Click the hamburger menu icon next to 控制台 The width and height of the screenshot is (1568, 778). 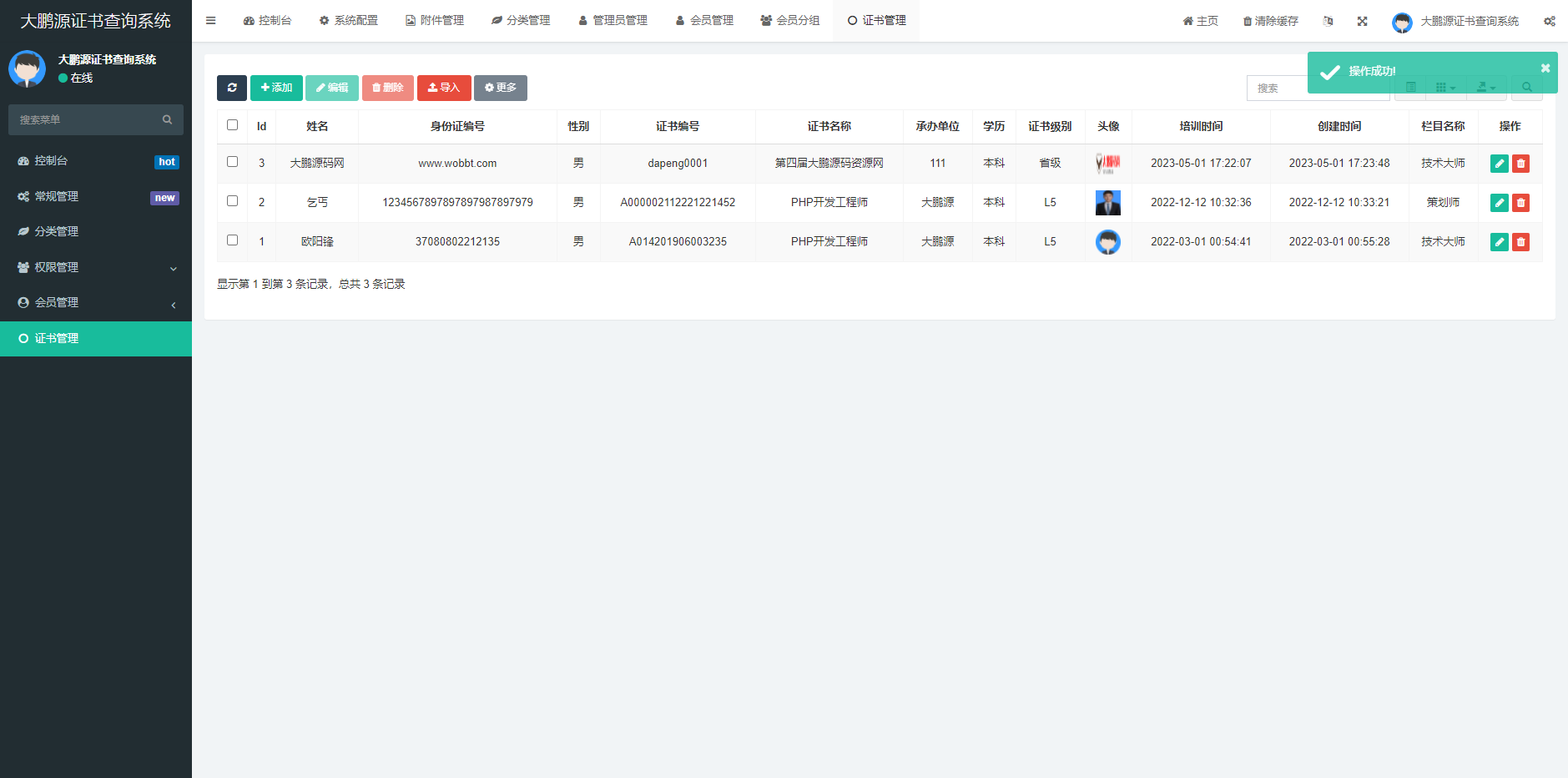(210, 20)
